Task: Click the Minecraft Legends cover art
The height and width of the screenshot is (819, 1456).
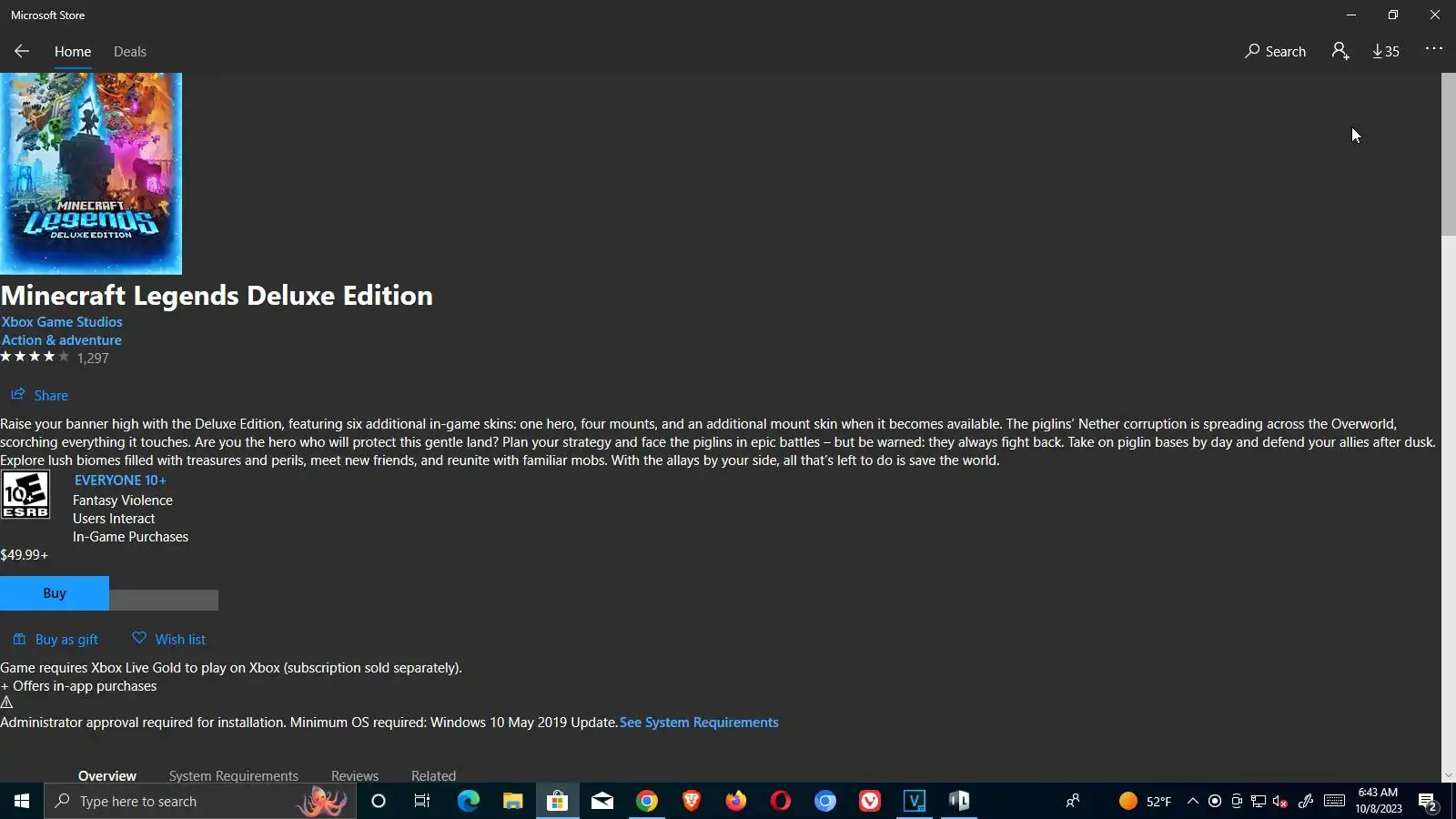Action: click(x=91, y=173)
